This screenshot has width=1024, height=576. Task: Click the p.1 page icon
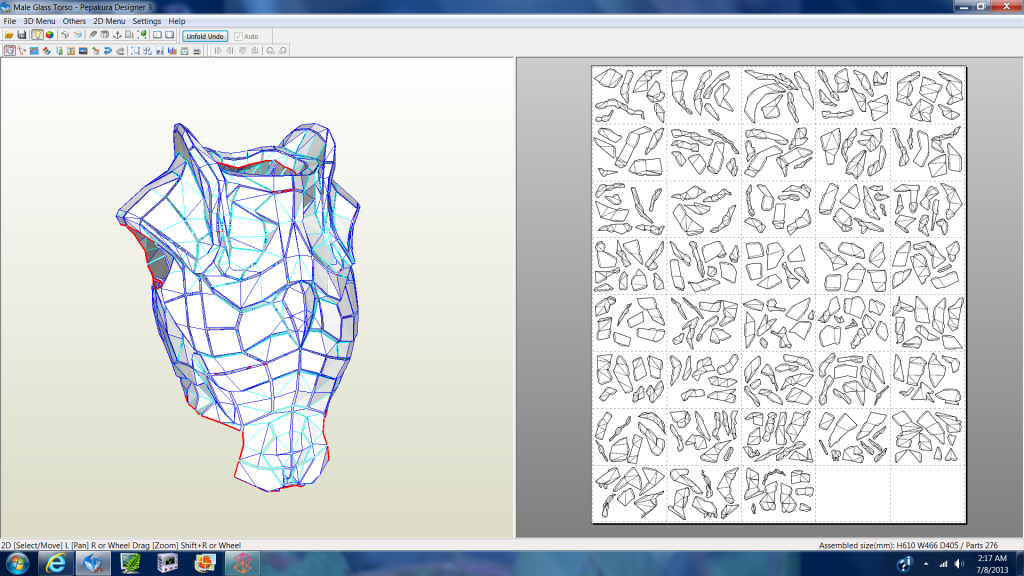click(160, 50)
